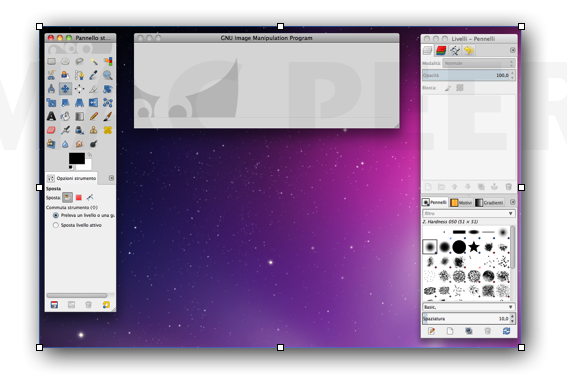Select the Pencil tool
Viewport: 567px width, 378px height.
[94, 116]
